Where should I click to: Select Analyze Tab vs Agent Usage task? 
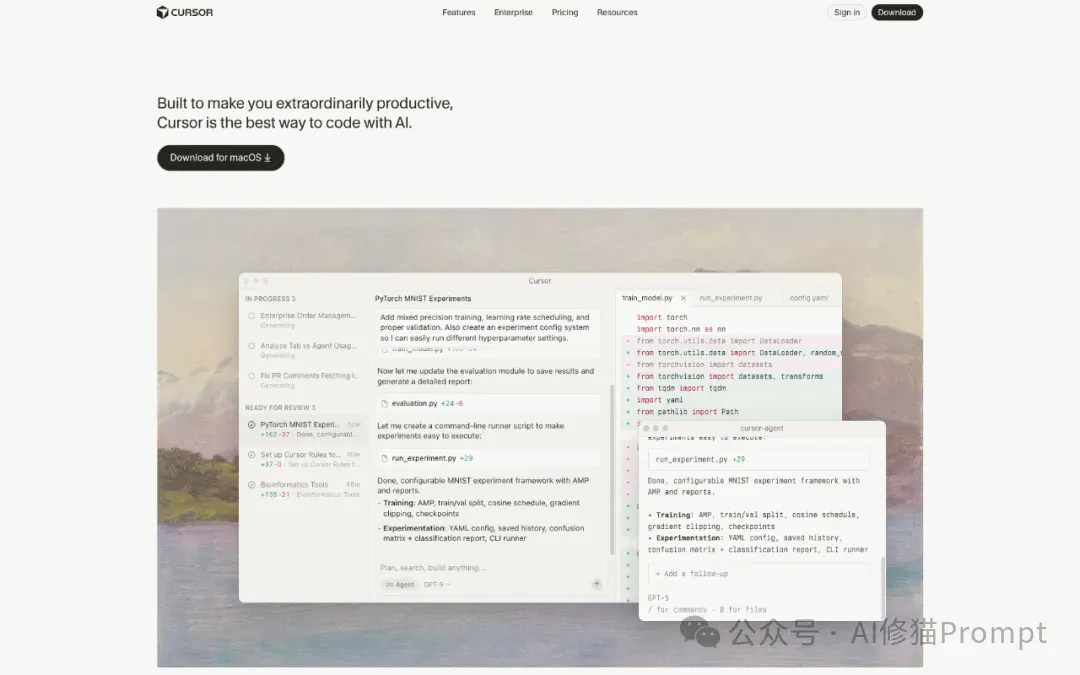coord(303,350)
